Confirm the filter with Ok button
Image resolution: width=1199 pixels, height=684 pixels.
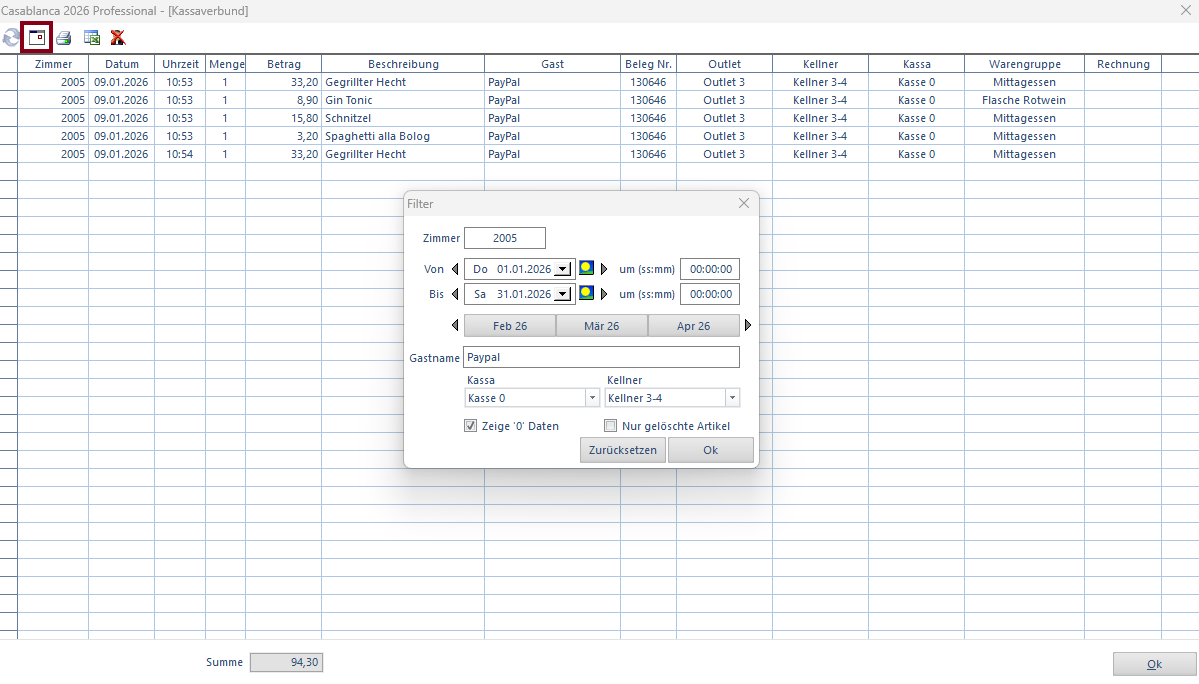pyautogui.click(x=710, y=450)
